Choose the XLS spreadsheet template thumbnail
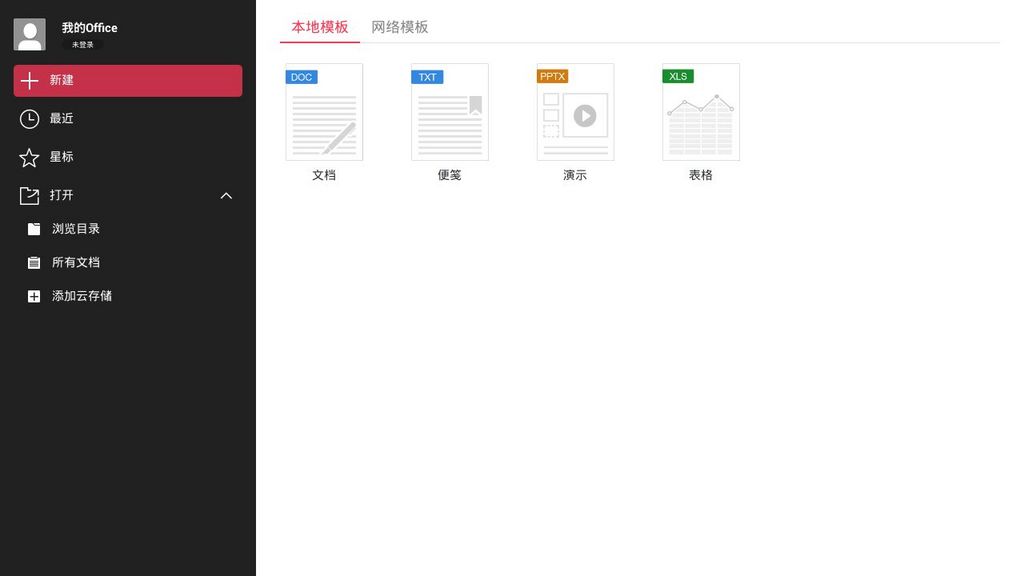Image resolution: width=1024 pixels, height=576 pixels. [701, 112]
